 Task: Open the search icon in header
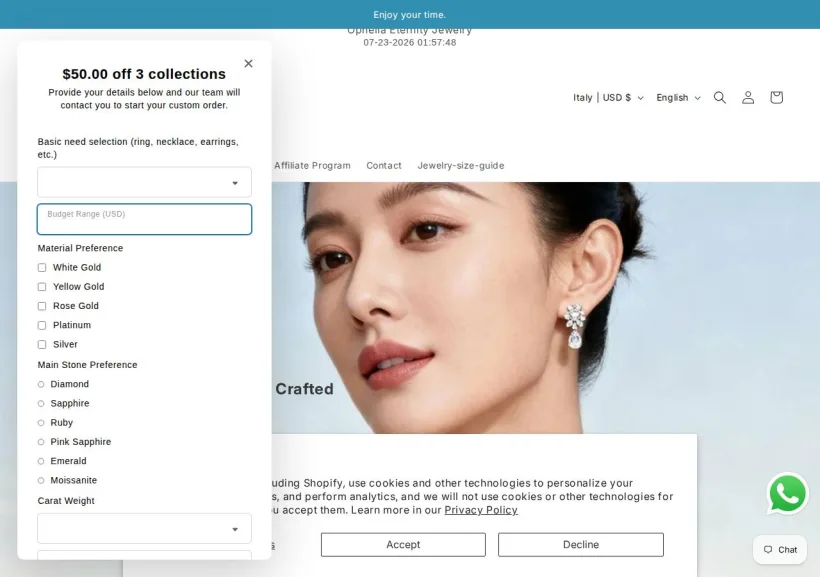pyautogui.click(x=720, y=98)
